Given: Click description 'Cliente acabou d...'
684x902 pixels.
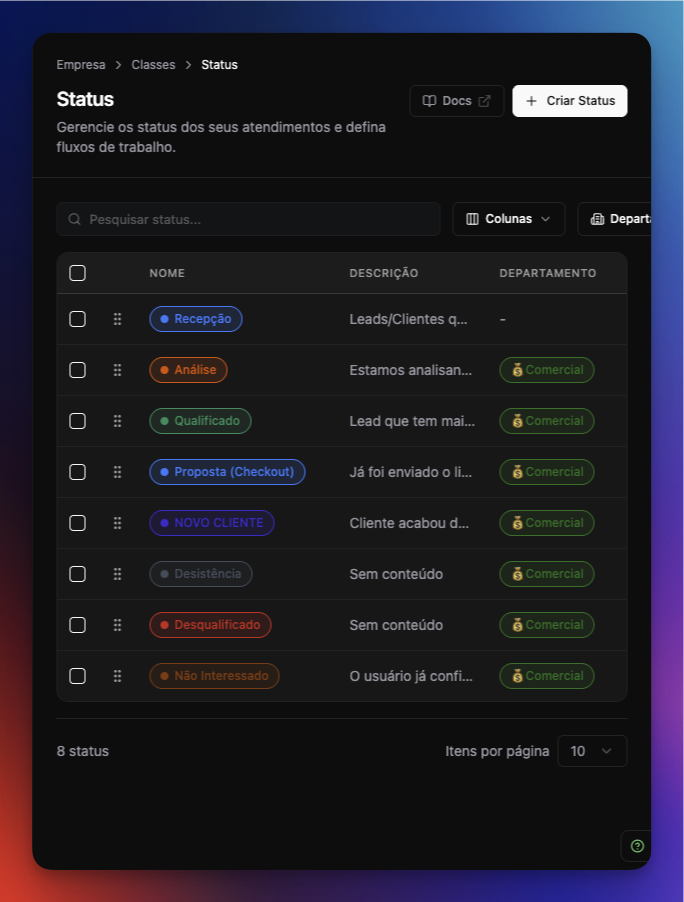Looking at the screenshot, I should point(409,523).
